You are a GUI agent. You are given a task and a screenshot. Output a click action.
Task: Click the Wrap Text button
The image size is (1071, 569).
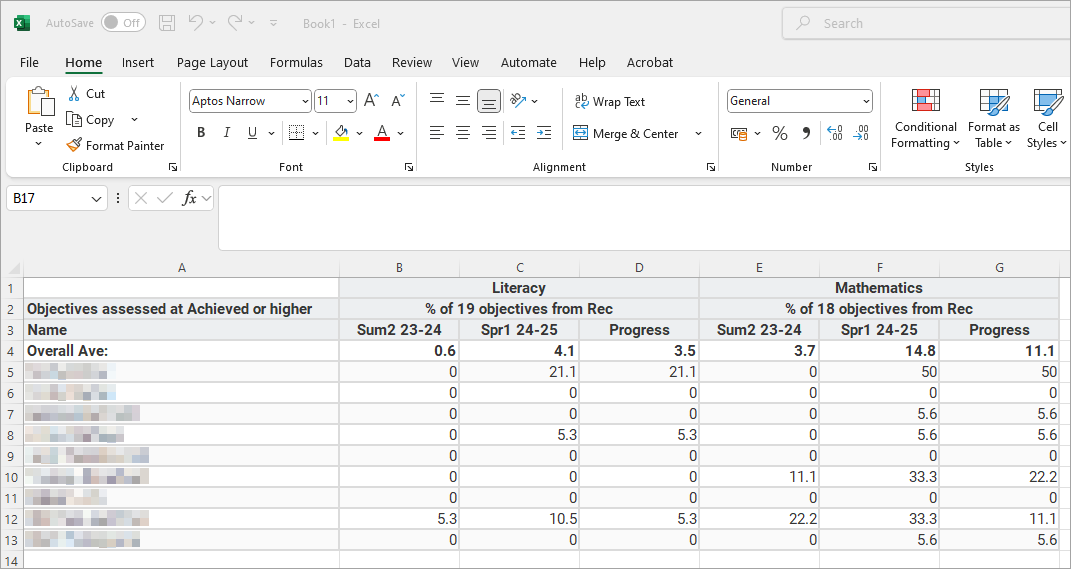[x=609, y=101]
